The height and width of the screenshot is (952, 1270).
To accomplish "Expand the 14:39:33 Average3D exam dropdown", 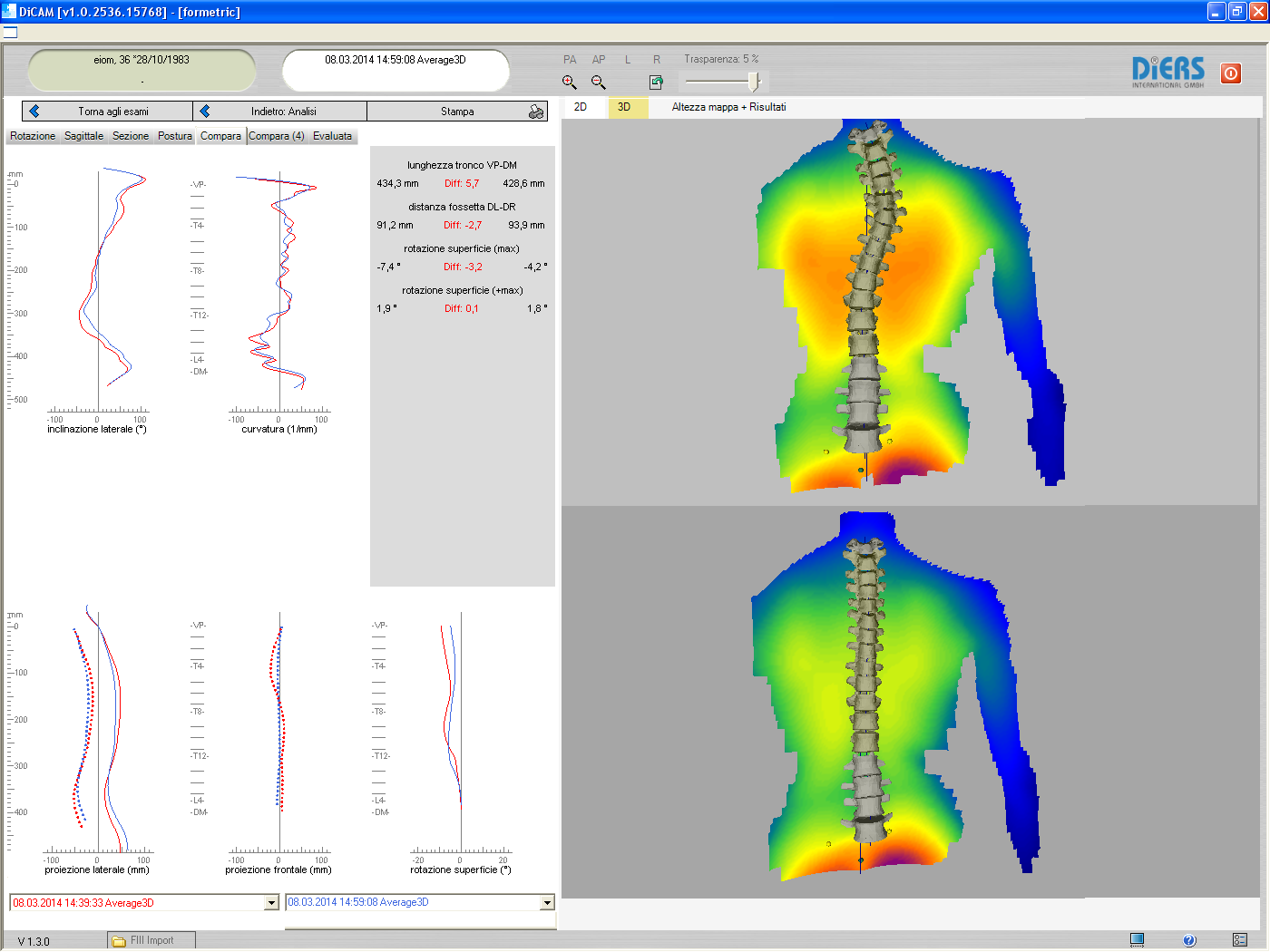I will [270, 903].
